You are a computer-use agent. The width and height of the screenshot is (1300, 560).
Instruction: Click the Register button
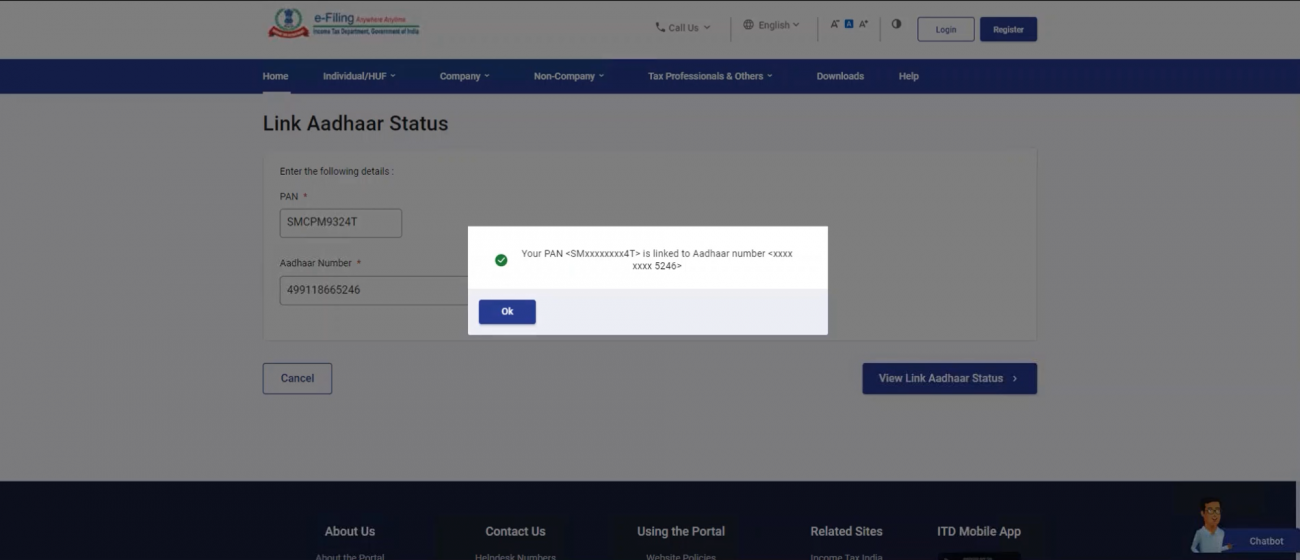1008,29
